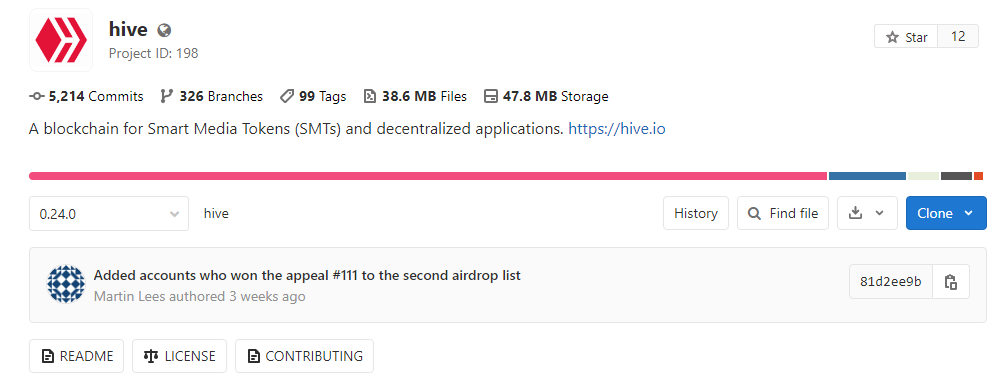Click Martin Lees author avatar
Viewport: 1008px width, 379px height.
(66, 284)
